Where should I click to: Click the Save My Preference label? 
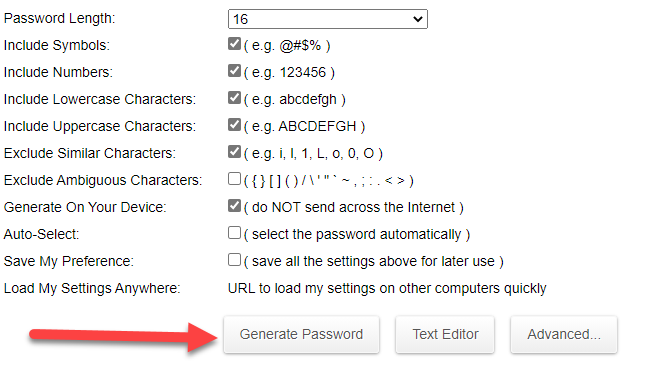[68, 261]
